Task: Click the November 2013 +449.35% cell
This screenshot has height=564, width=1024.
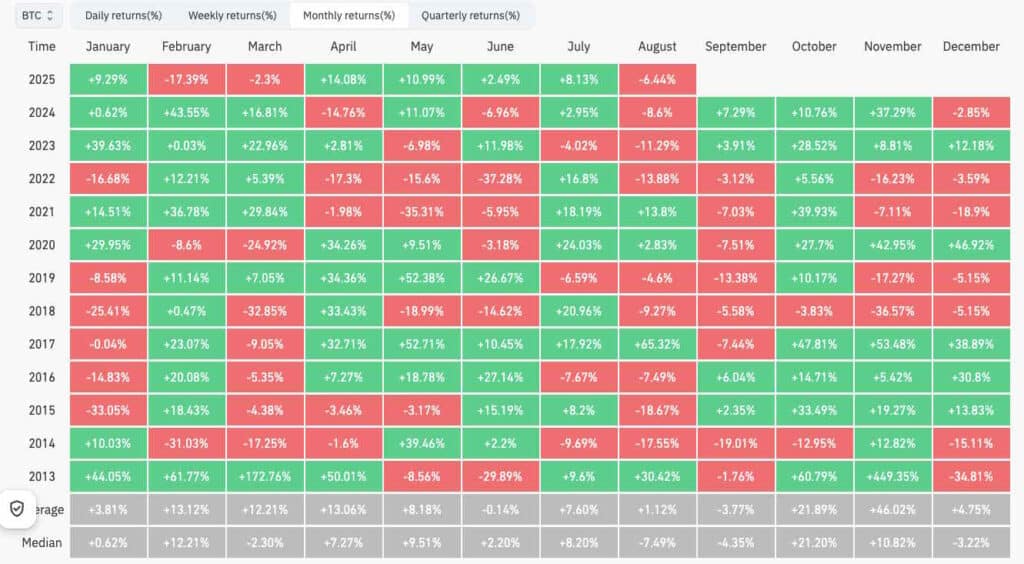Action: (x=892, y=477)
